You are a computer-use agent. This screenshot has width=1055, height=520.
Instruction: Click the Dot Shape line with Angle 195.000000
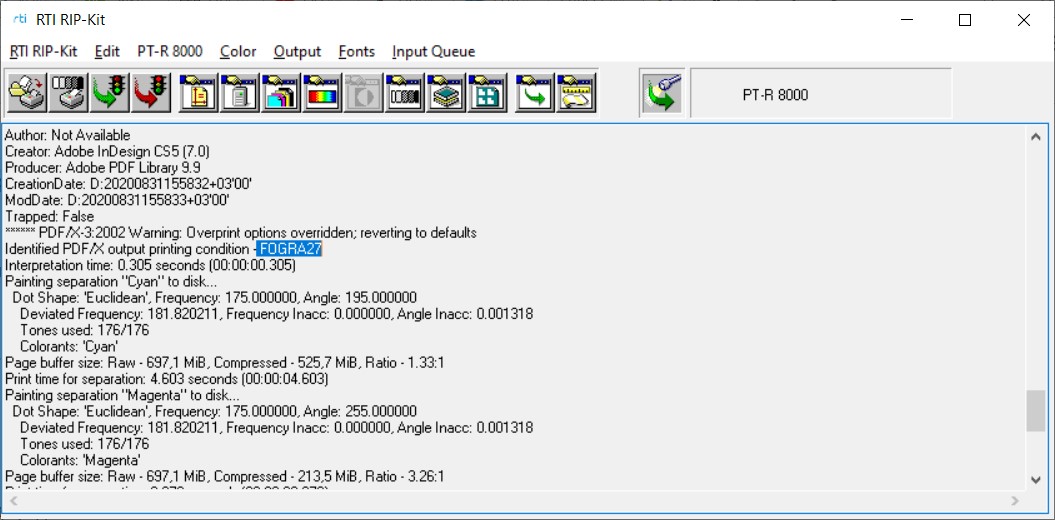(x=215, y=297)
